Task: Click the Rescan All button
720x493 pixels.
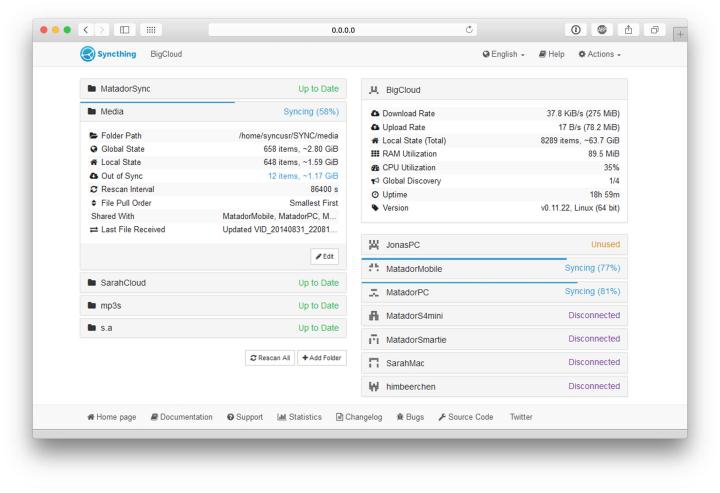Action: (270, 358)
